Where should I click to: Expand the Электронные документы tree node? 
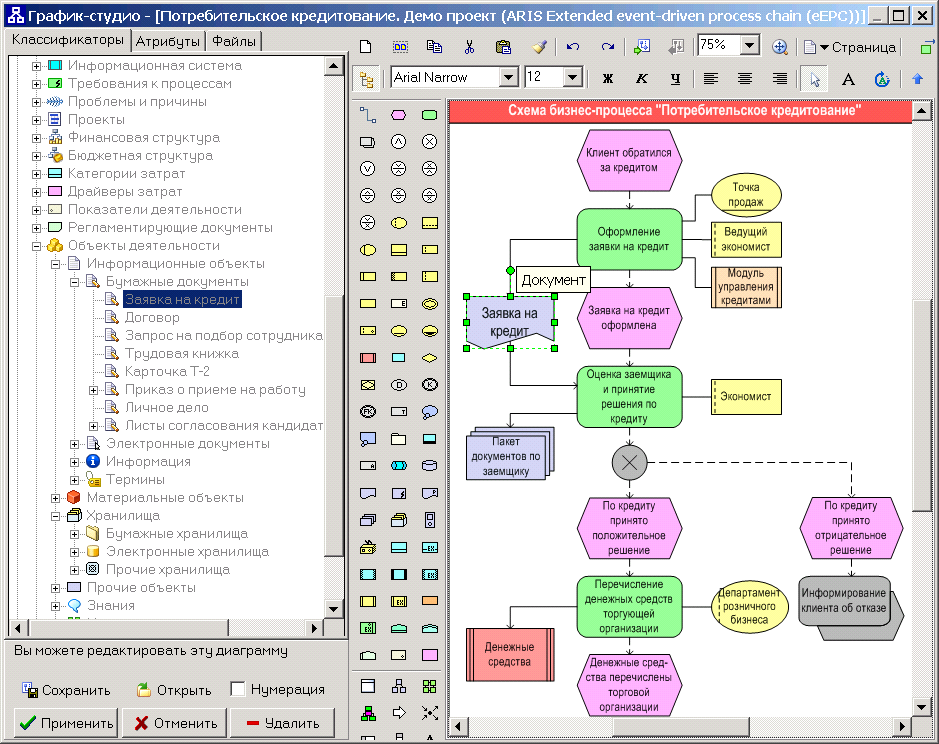tap(74, 444)
